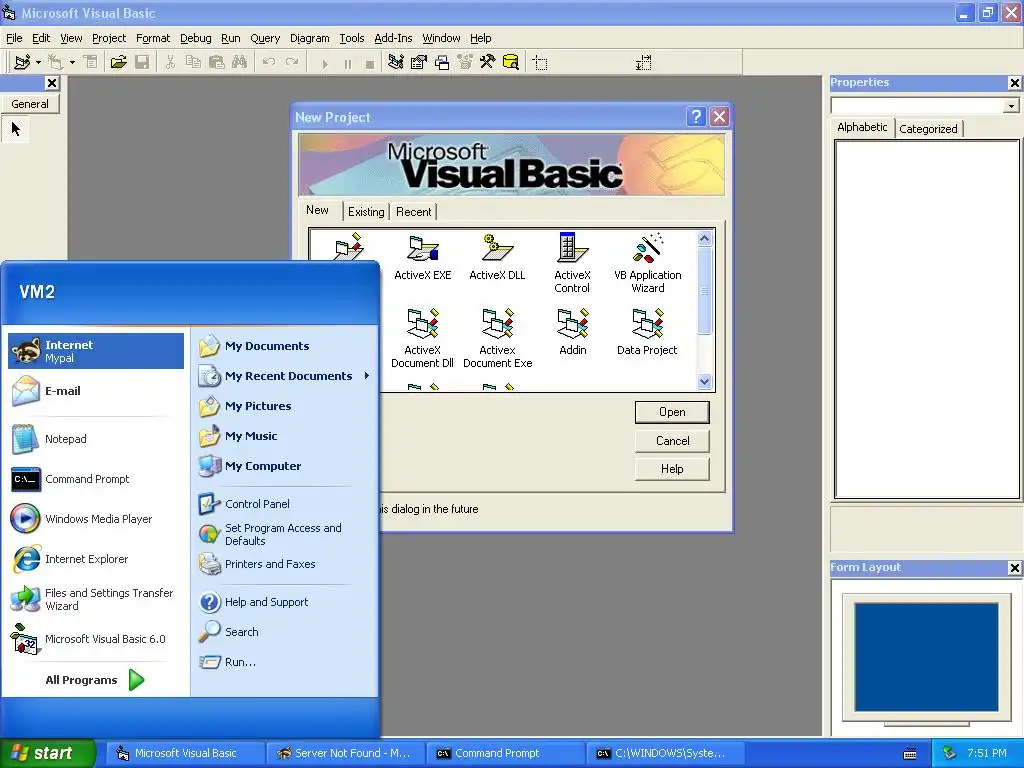Select the Pointer tool in toolbox
The width and height of the screenshot is (1024, 768).
click(x=16, y=129)
